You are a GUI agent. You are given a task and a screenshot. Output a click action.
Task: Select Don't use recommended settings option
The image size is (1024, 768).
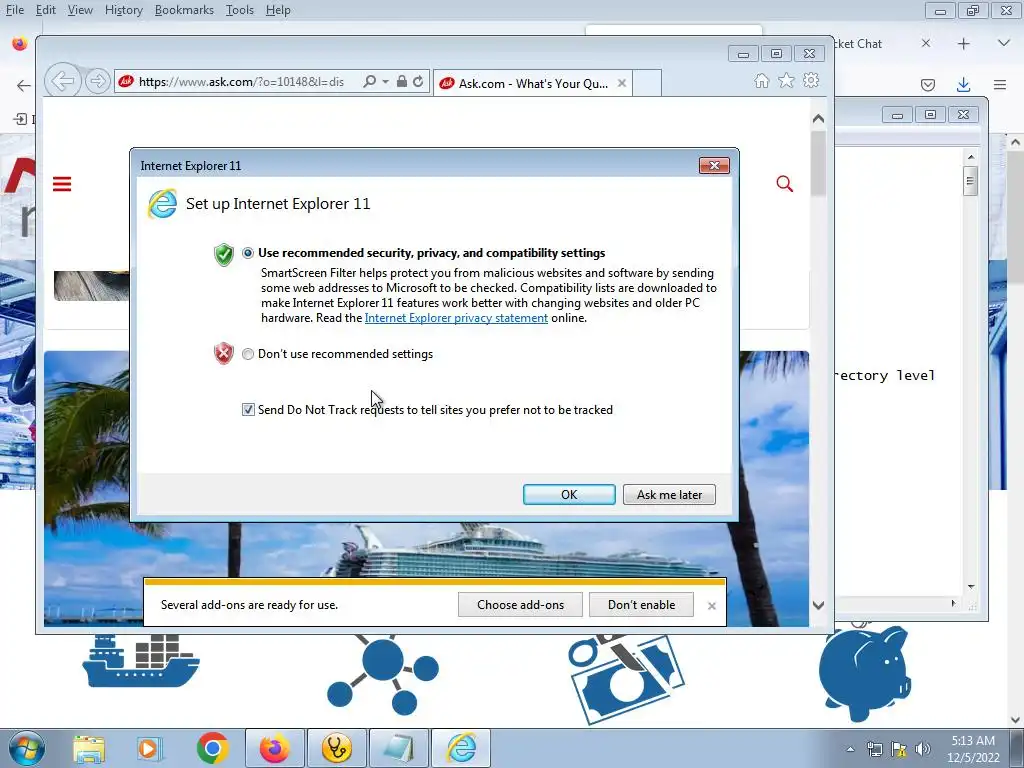(x=248, y=354)
